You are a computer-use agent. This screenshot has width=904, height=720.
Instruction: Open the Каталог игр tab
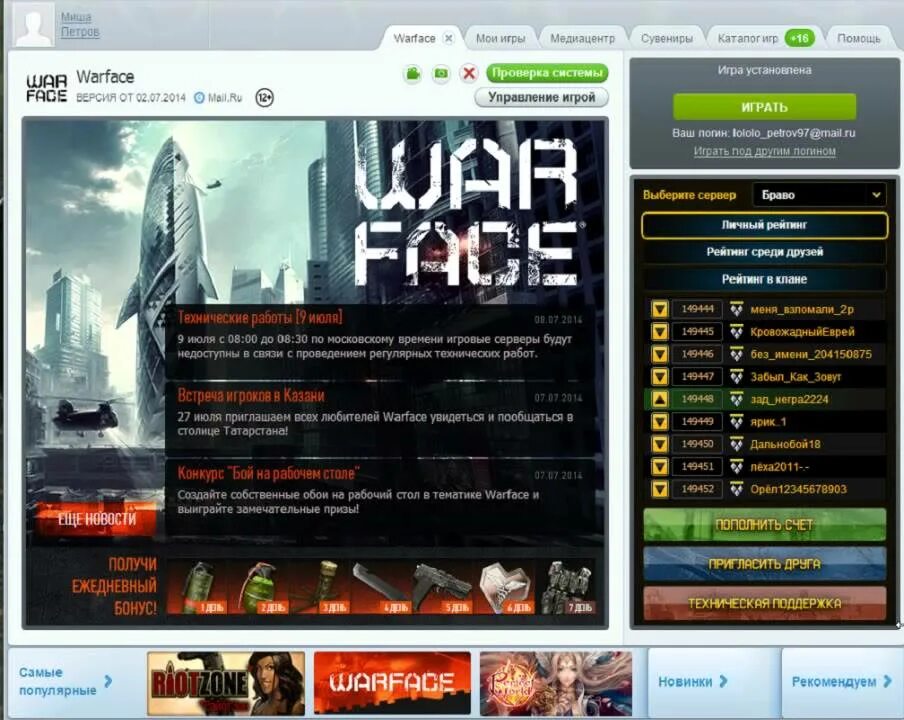pos(748,39)
